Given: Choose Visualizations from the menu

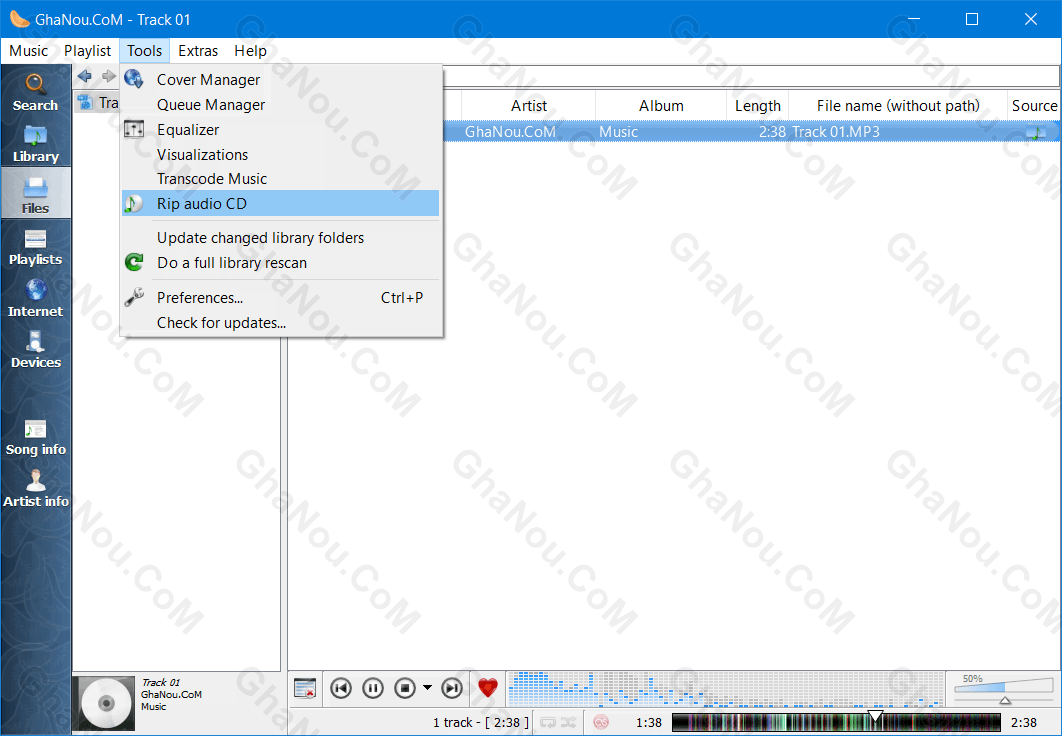Looking at the screenshot, I should pyautogui.click(x=280, y=154).
